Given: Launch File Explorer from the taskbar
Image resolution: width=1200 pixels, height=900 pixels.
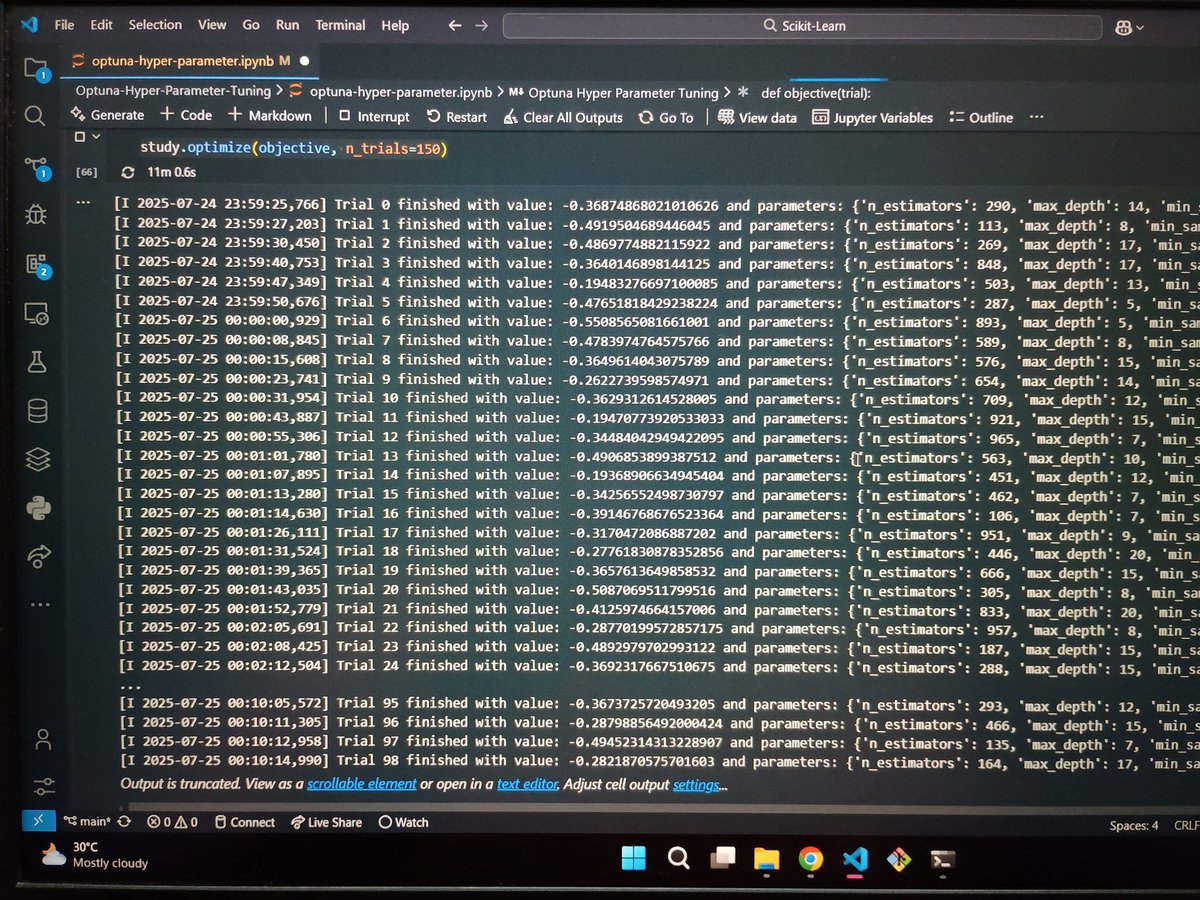Looking at the screenshot, I should click(766, 859).
